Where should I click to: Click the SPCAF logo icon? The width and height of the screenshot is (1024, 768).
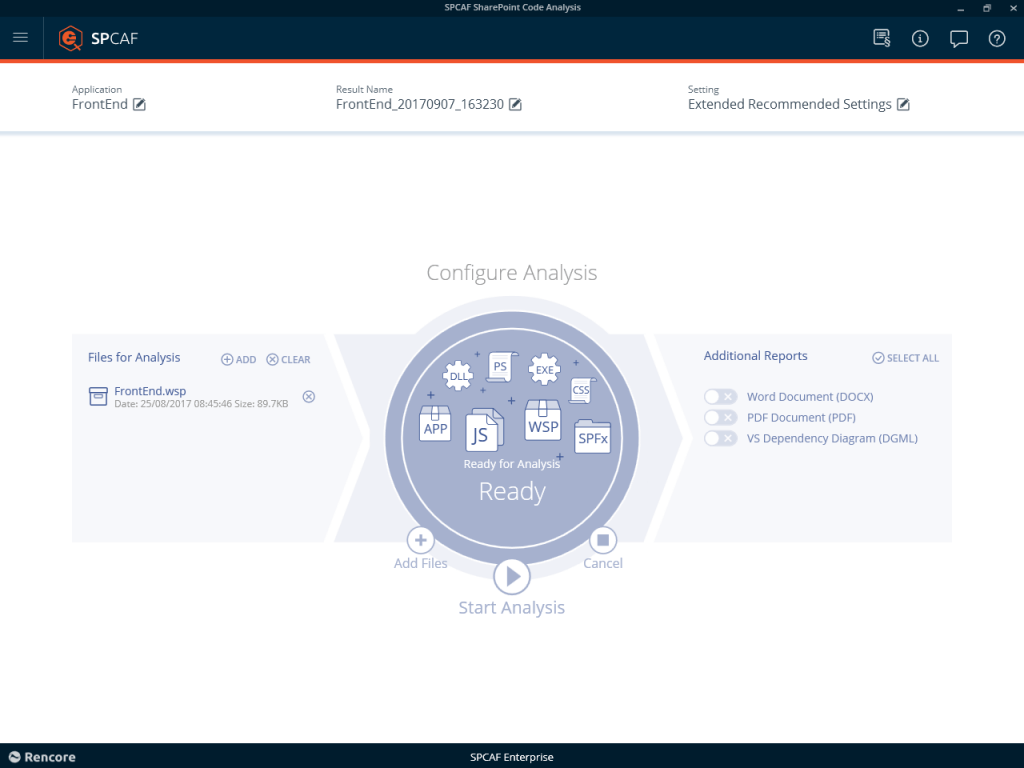pos(71,38)
